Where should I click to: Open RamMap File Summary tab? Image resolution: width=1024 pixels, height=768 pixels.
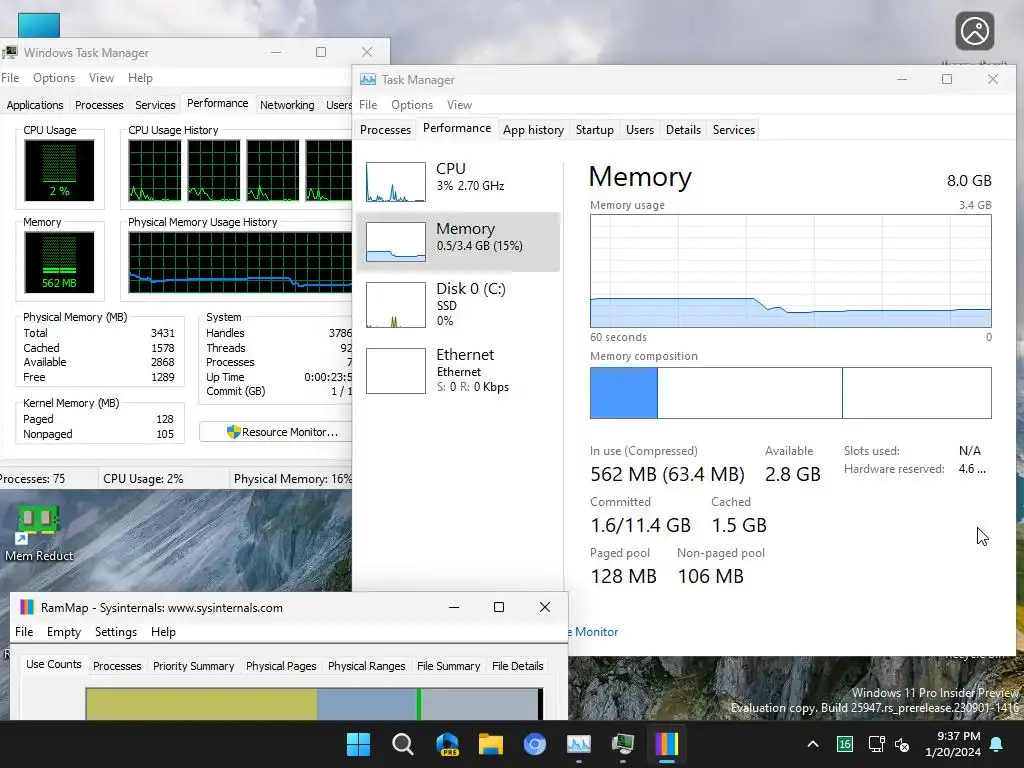pyautogui.click(x=448, y=665)
